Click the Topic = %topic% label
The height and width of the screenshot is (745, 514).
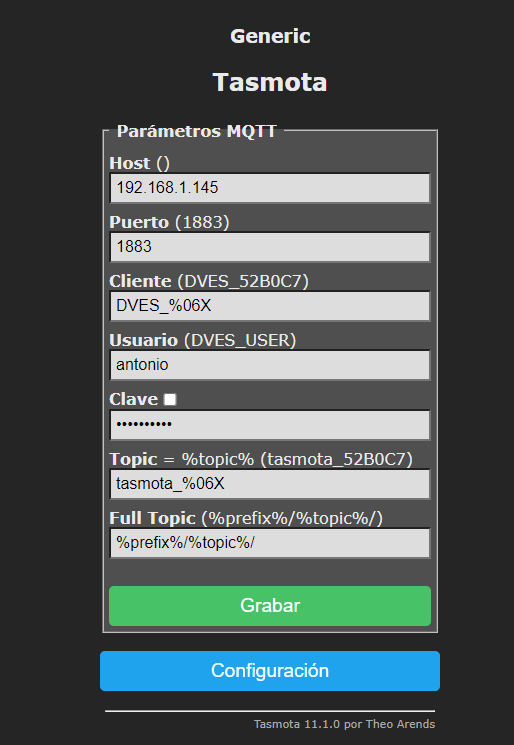pos(181,459)
